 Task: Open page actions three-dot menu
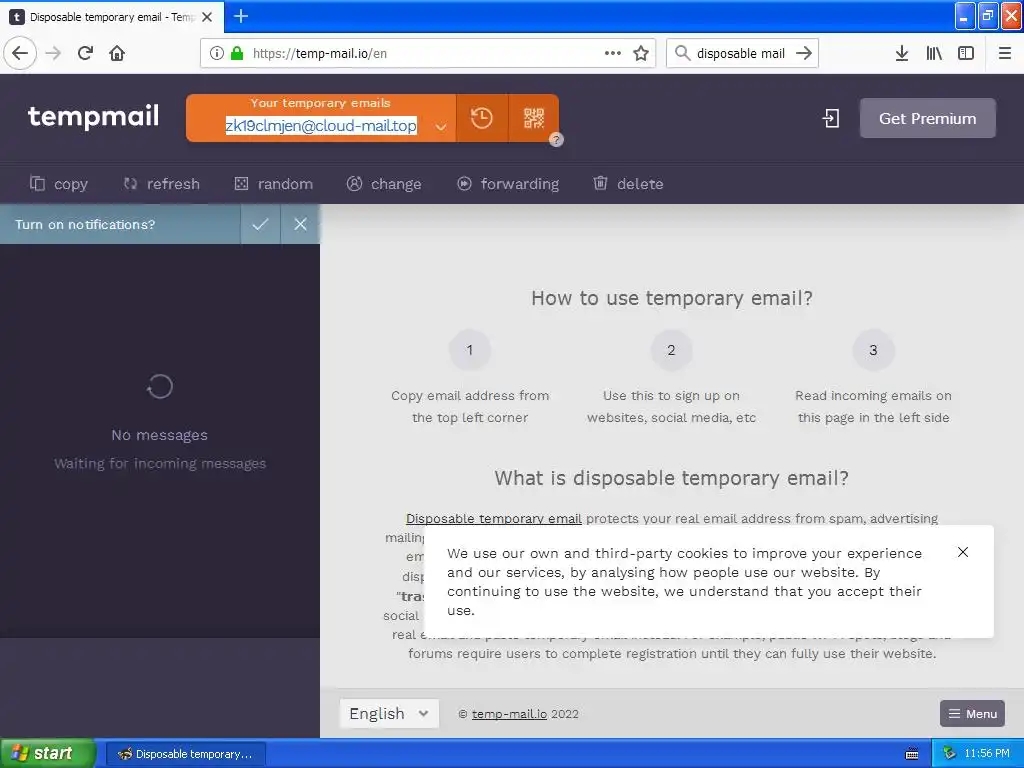[x=613, y=53]
